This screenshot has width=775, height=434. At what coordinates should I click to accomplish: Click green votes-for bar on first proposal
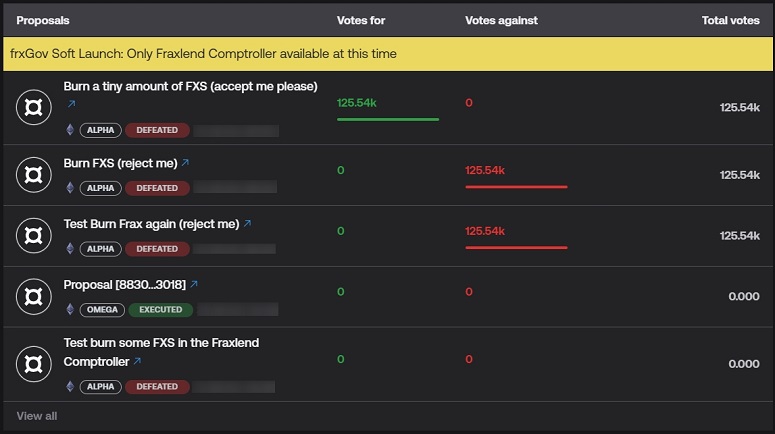pos(388,119)
